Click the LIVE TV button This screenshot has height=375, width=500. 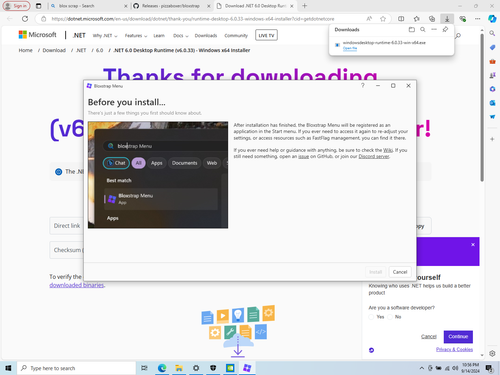(266, 35)
